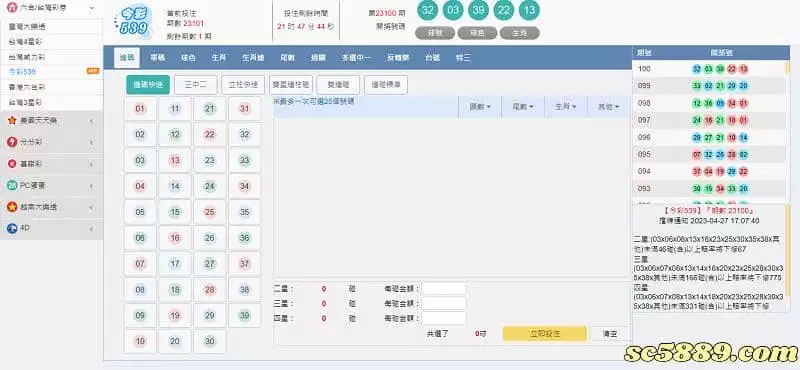Screen dimensions: 800x370
Task: Select number 18 on the pick grid
Action: click(175, 290)
